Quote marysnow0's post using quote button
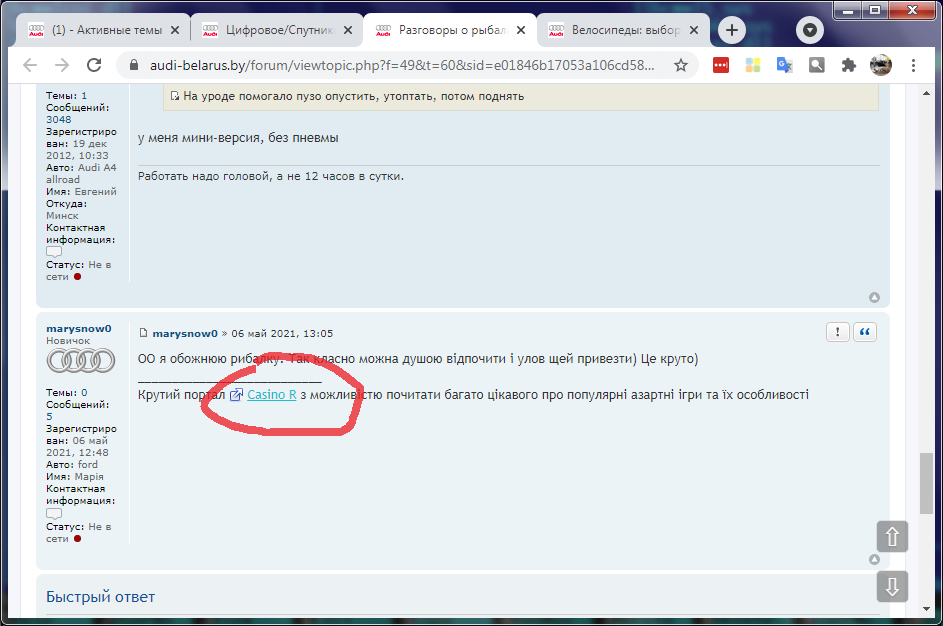This screenshot has height=626, width=943. tap(865, 332)
